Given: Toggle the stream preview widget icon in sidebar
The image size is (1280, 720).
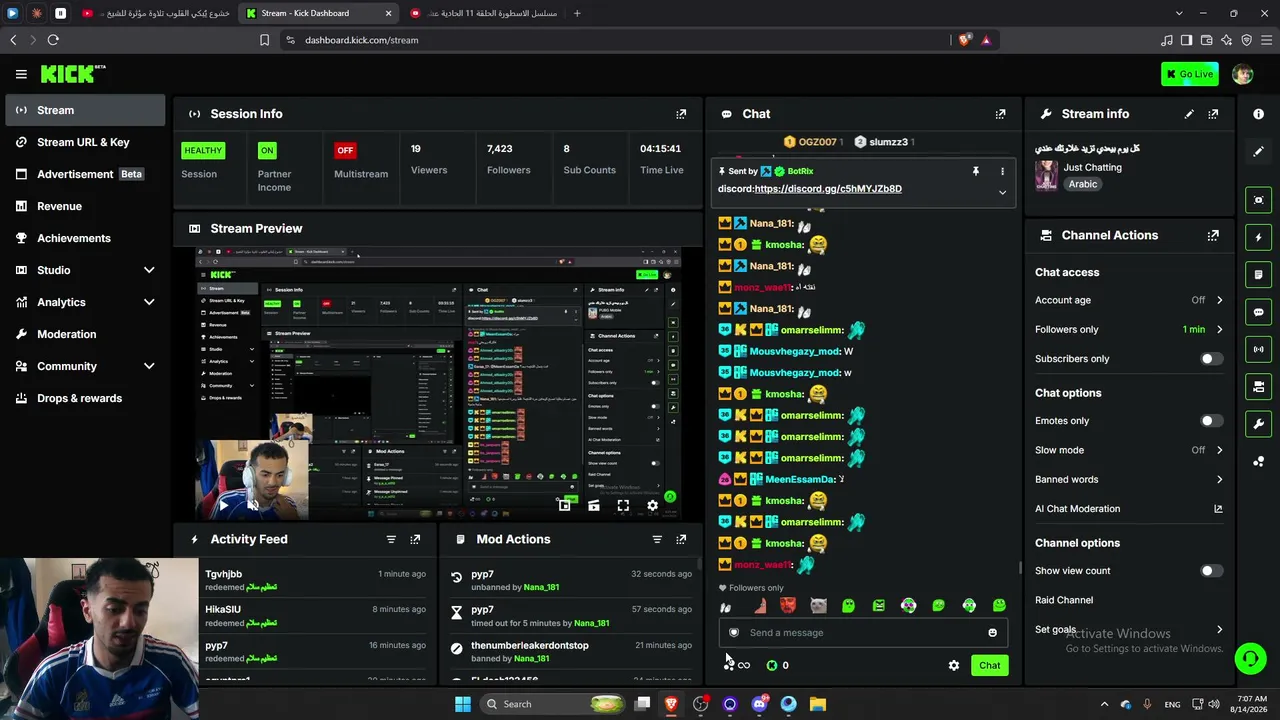Looking at the screenshot, I should point(1259,200).
